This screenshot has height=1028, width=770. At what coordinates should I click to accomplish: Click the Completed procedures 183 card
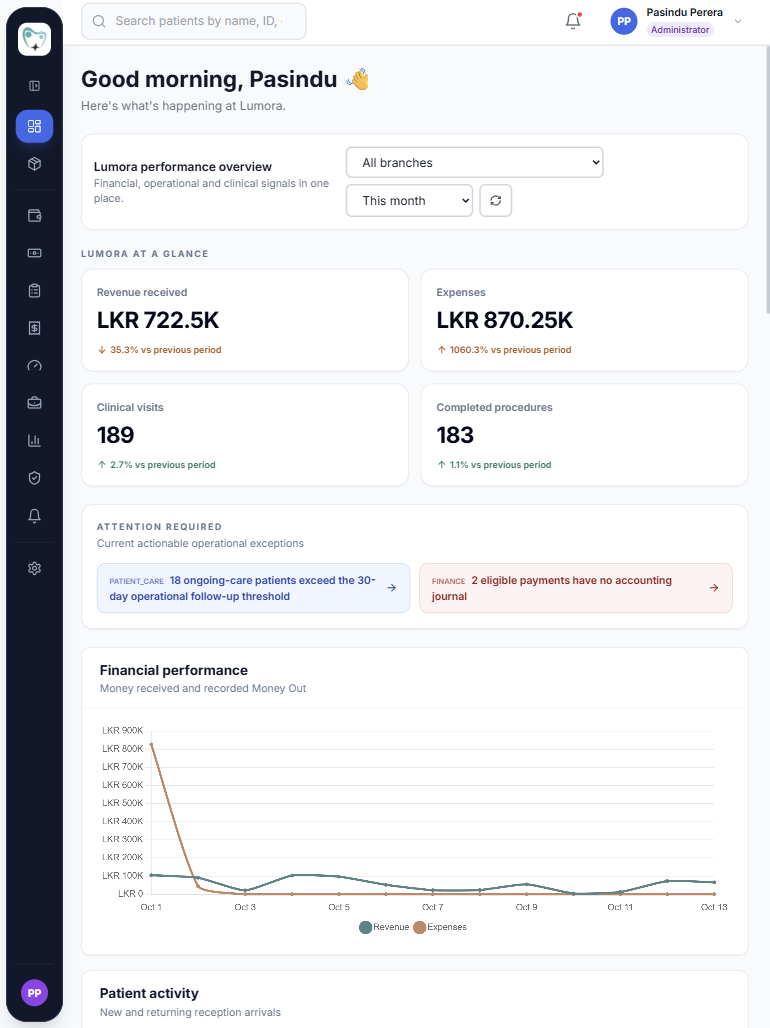click(584, 435)
